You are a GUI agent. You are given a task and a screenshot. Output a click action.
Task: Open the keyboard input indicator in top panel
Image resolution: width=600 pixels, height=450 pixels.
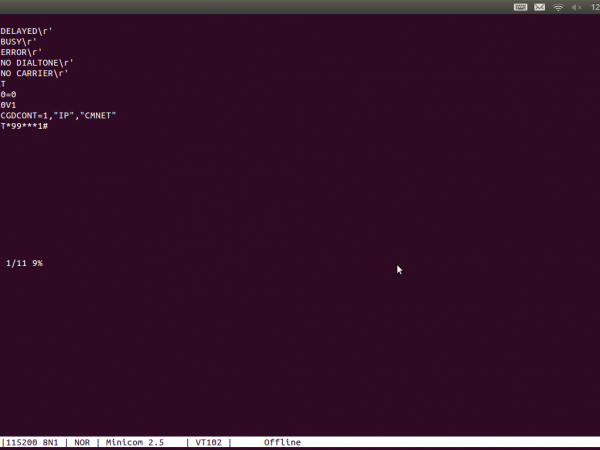point(521,7)
